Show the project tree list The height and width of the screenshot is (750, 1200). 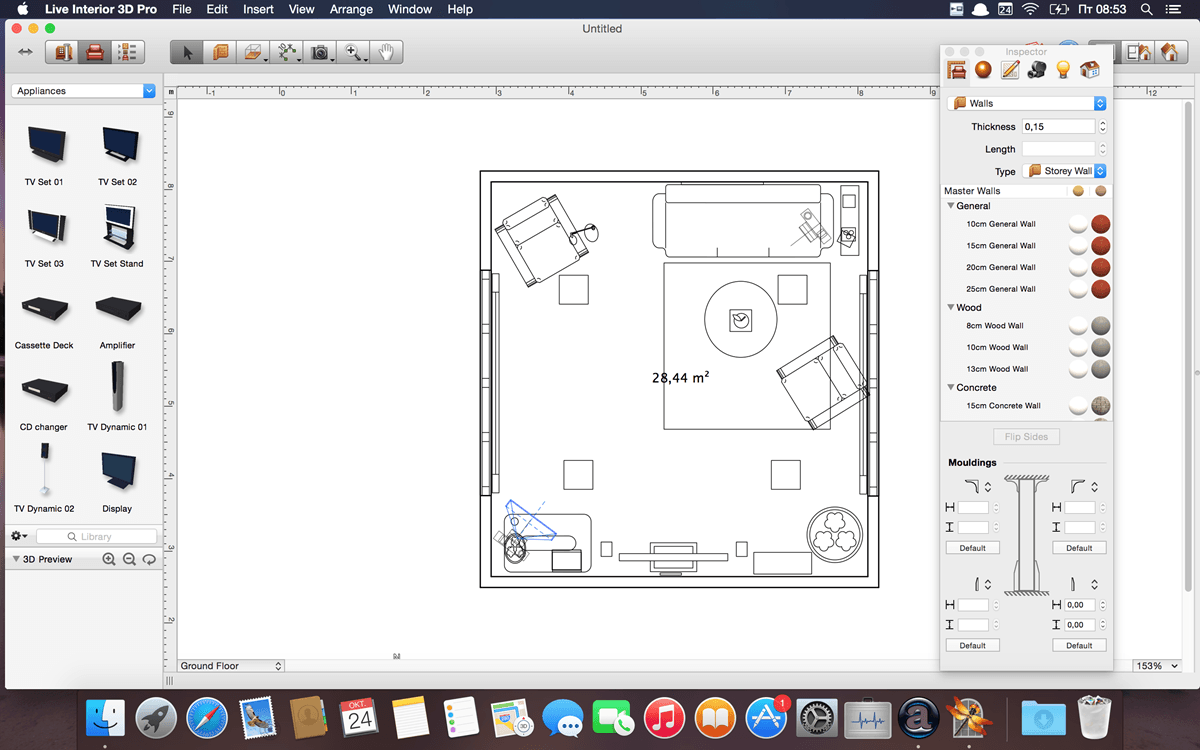click(128, 52)
